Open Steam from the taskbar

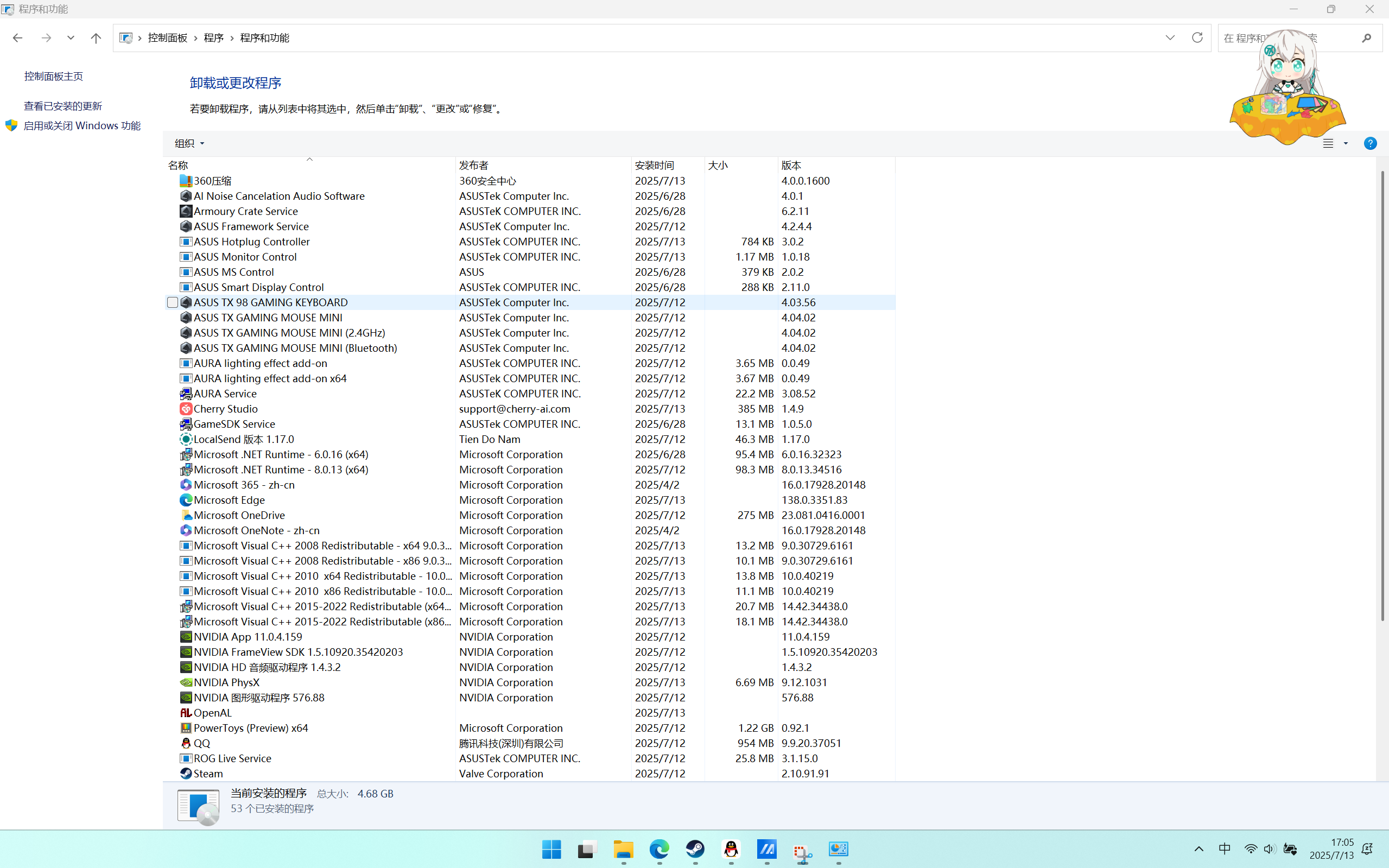click(695, 849)
